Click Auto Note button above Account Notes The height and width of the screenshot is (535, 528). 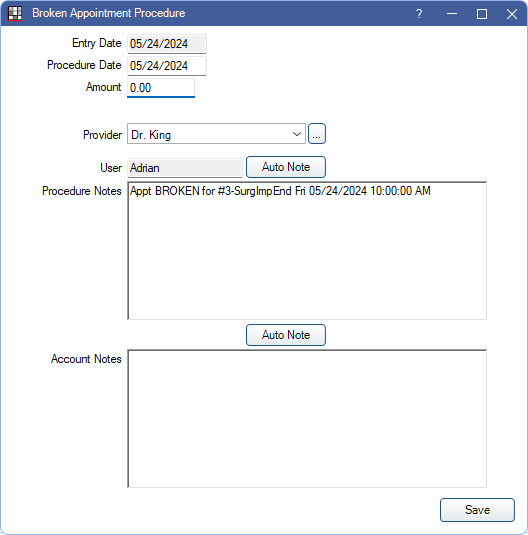tap(286, 335)
